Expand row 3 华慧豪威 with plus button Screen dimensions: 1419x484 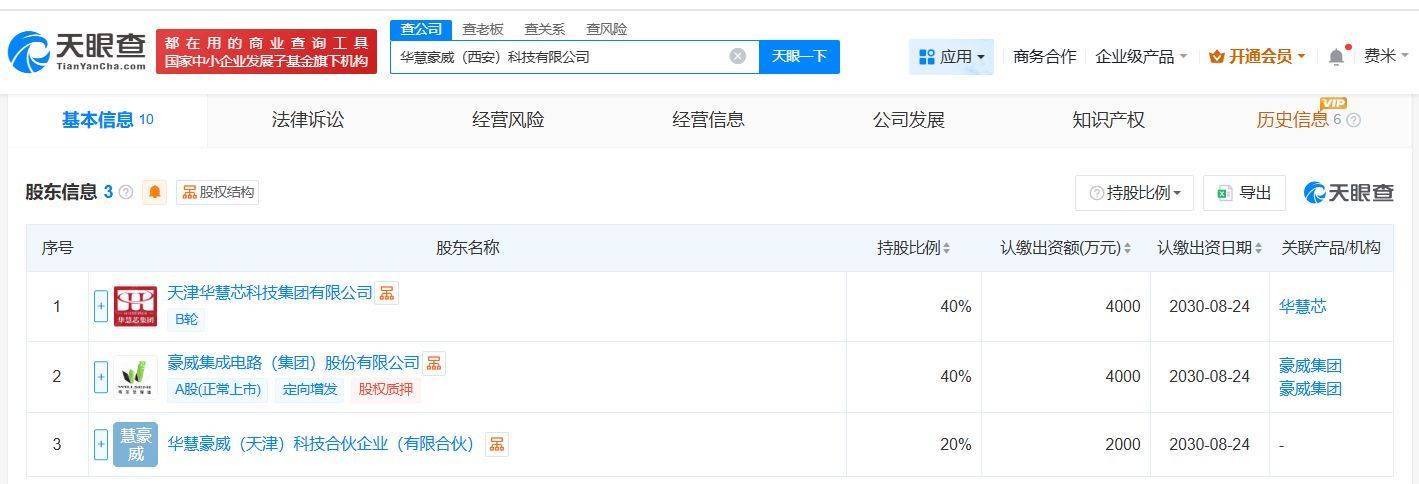[101, 444]
